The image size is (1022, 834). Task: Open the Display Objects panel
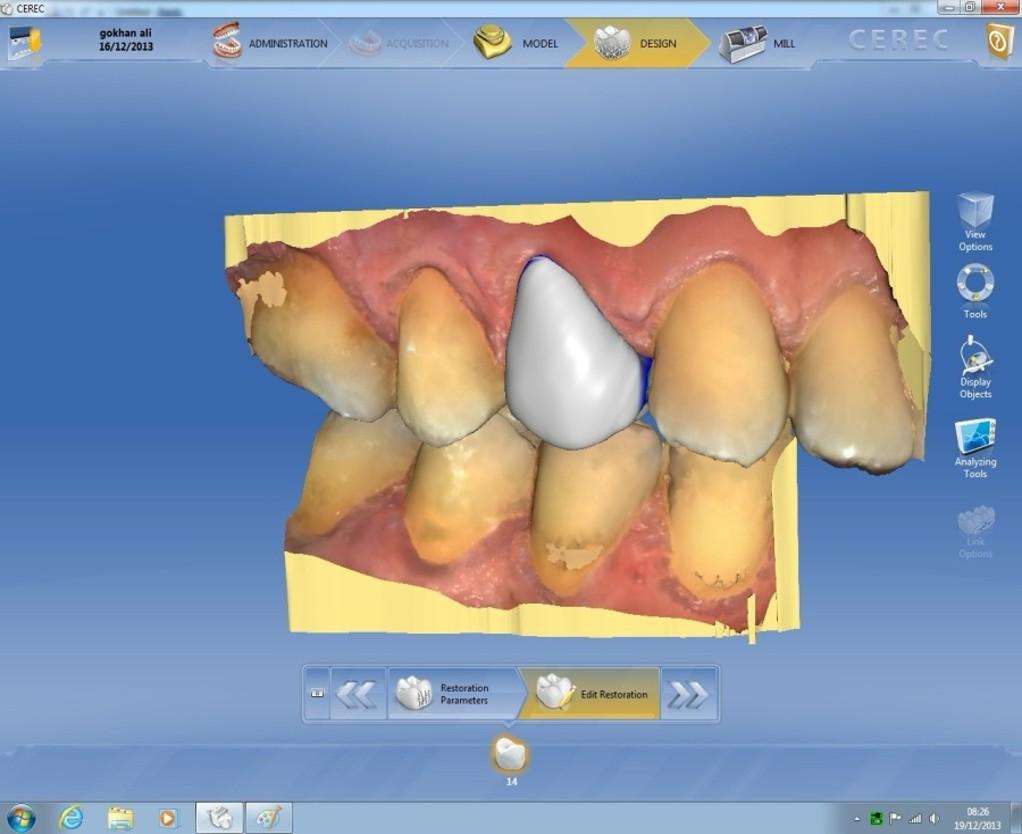[975, 367]
